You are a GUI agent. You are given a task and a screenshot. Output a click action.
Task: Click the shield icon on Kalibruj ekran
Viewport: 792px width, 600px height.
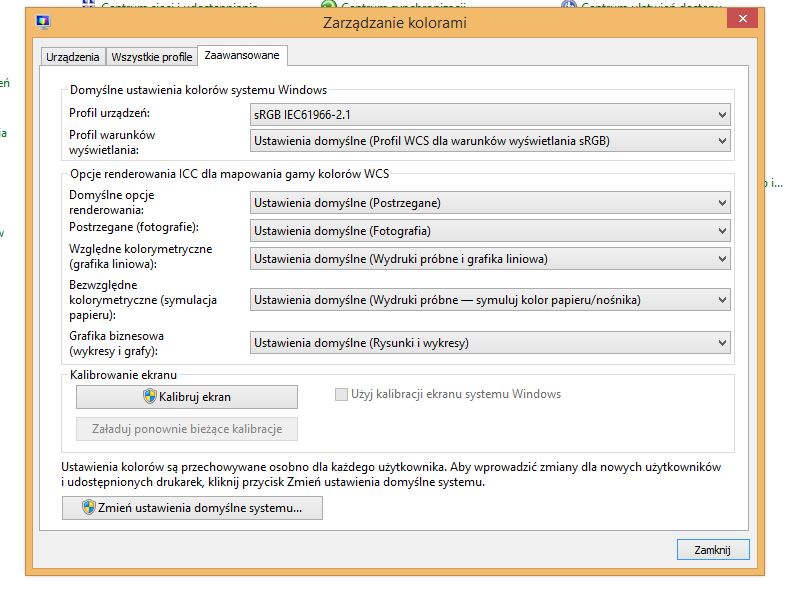point(150,396)
